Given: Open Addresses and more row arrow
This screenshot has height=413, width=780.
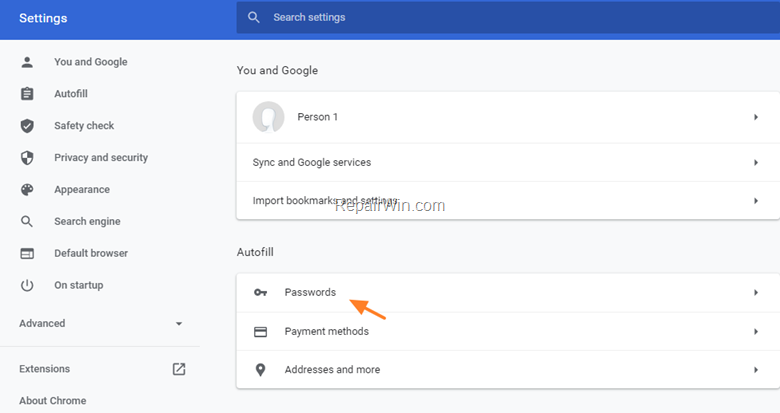Looking at the screenshot, I should 756,370.
